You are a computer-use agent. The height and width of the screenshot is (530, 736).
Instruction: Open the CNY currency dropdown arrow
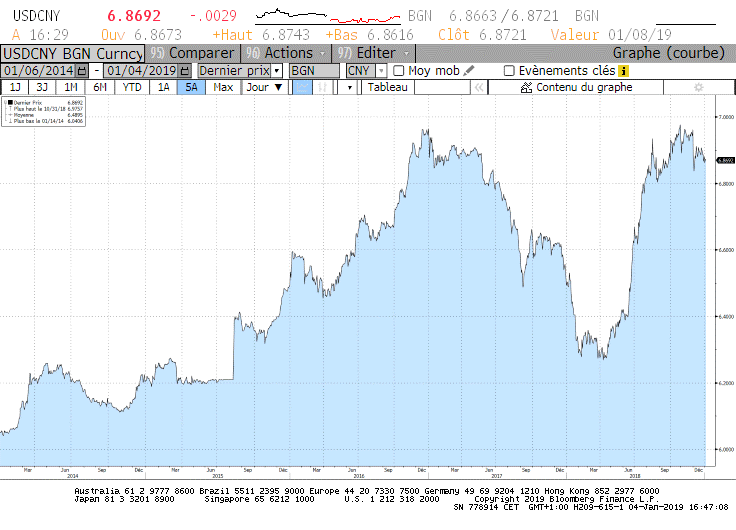point(381,71)
